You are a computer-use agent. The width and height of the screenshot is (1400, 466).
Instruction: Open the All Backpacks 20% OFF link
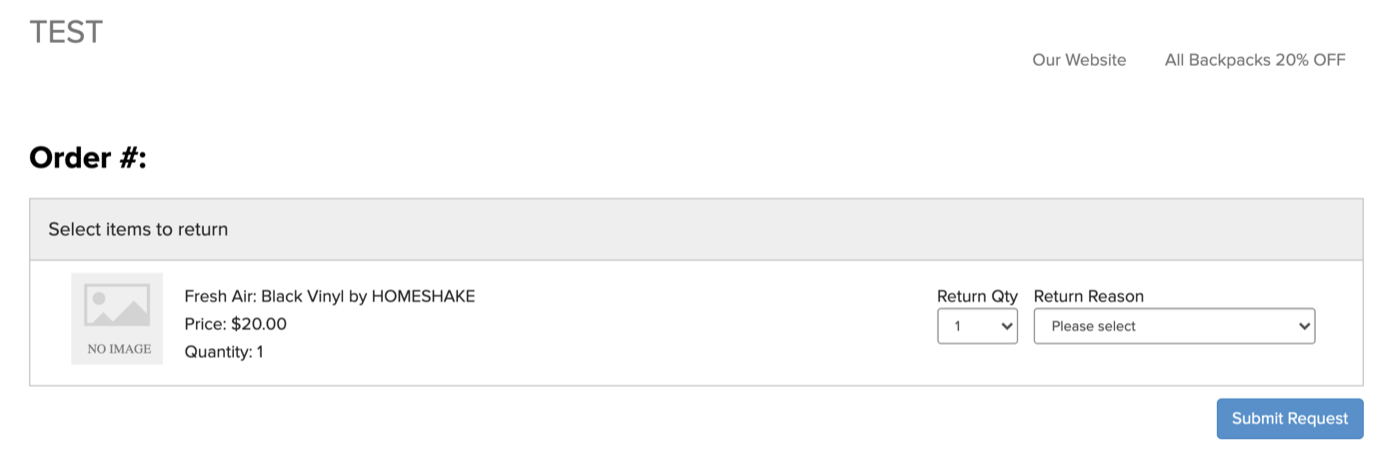(1255, 60)
